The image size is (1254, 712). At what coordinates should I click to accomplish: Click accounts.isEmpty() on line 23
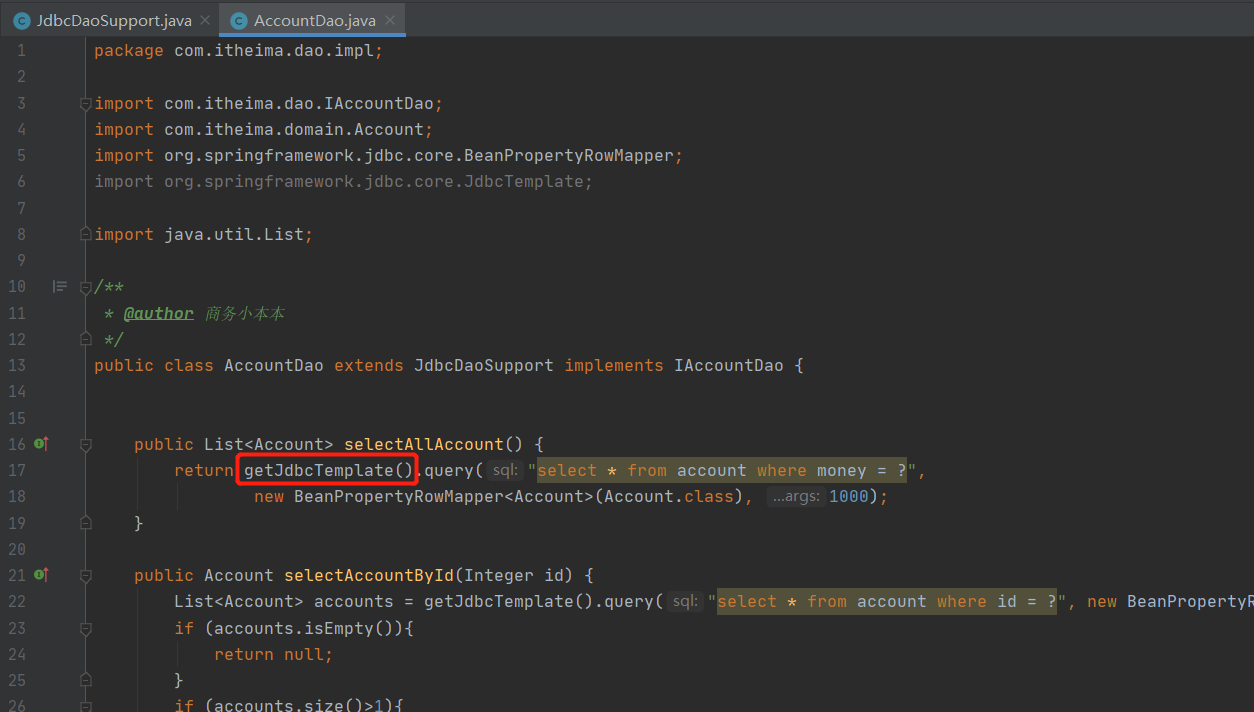pos(299,628)
